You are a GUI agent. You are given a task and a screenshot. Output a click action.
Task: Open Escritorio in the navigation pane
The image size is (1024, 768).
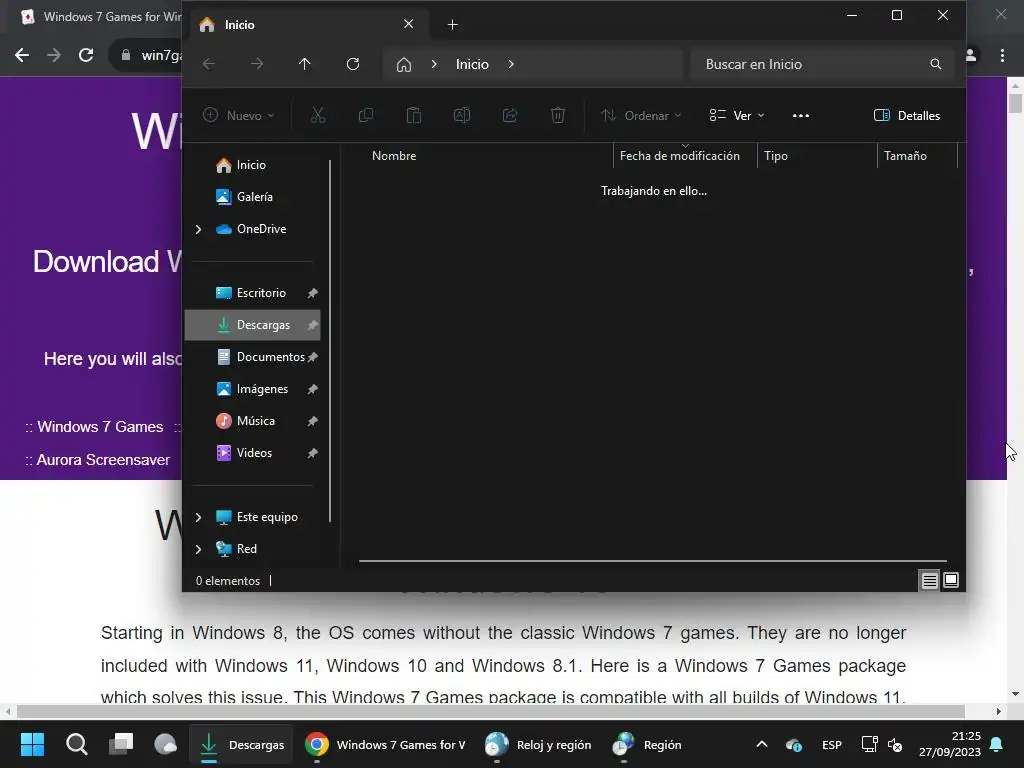[x=252, y=293]
